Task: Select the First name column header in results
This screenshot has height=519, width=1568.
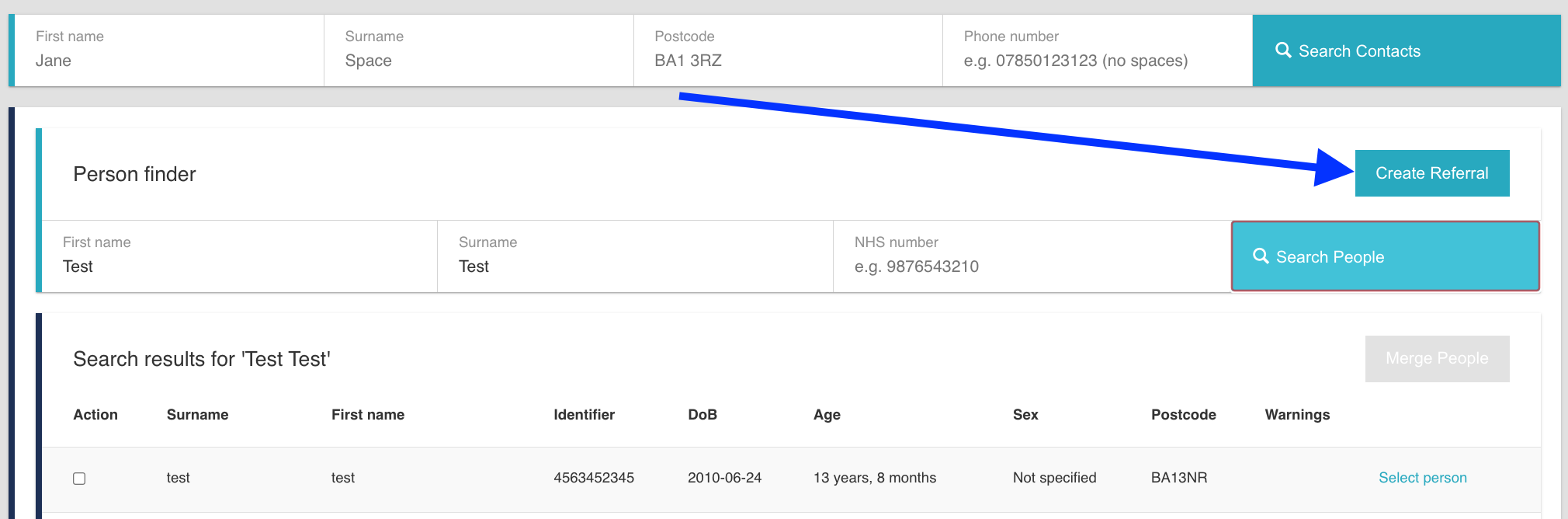Action: tap(368, 415)
